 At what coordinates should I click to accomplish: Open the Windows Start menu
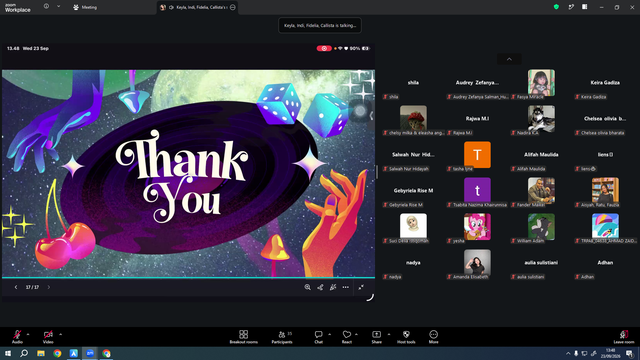[x=8, y=353]
